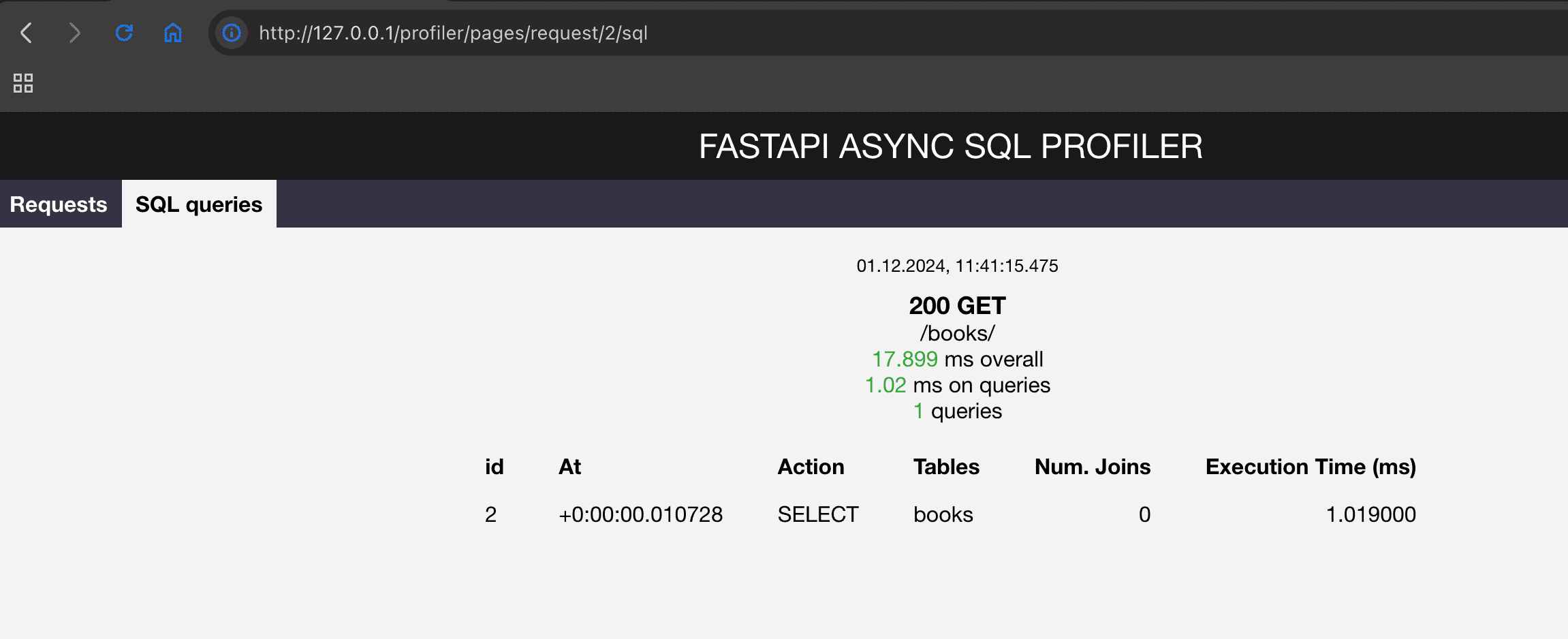
Task: Click the books table cell
Action: pyautogui.click(x=943, y=514)
